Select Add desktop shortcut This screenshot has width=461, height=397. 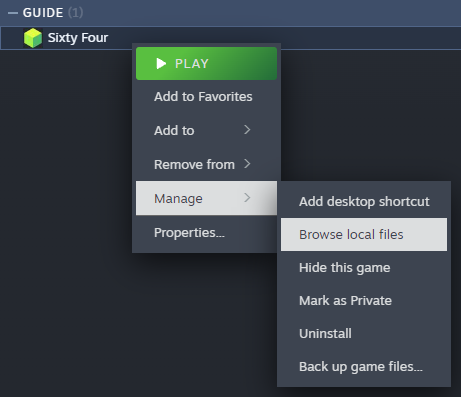(x=364, y=202)
